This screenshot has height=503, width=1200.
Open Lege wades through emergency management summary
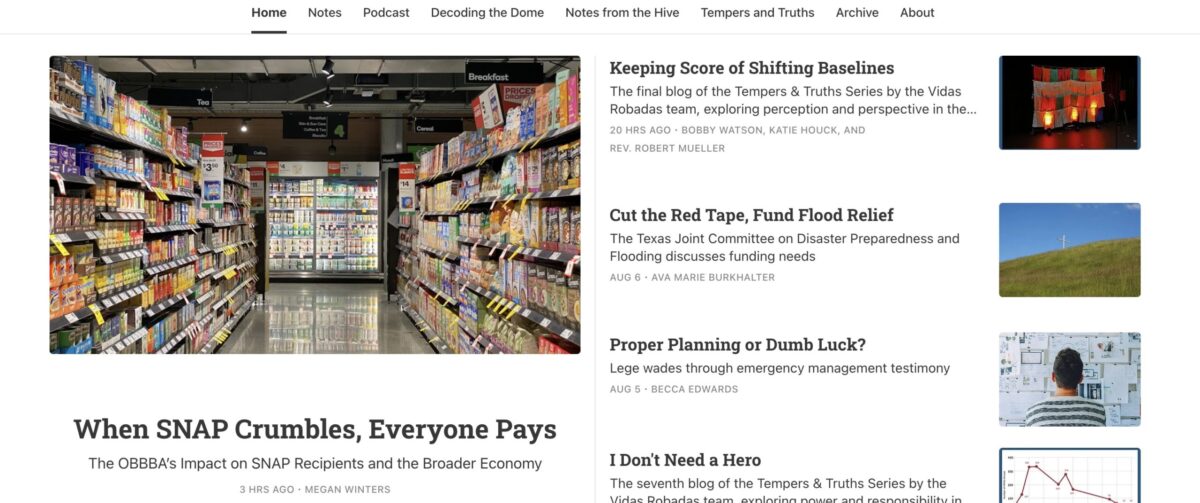(780, 368)
